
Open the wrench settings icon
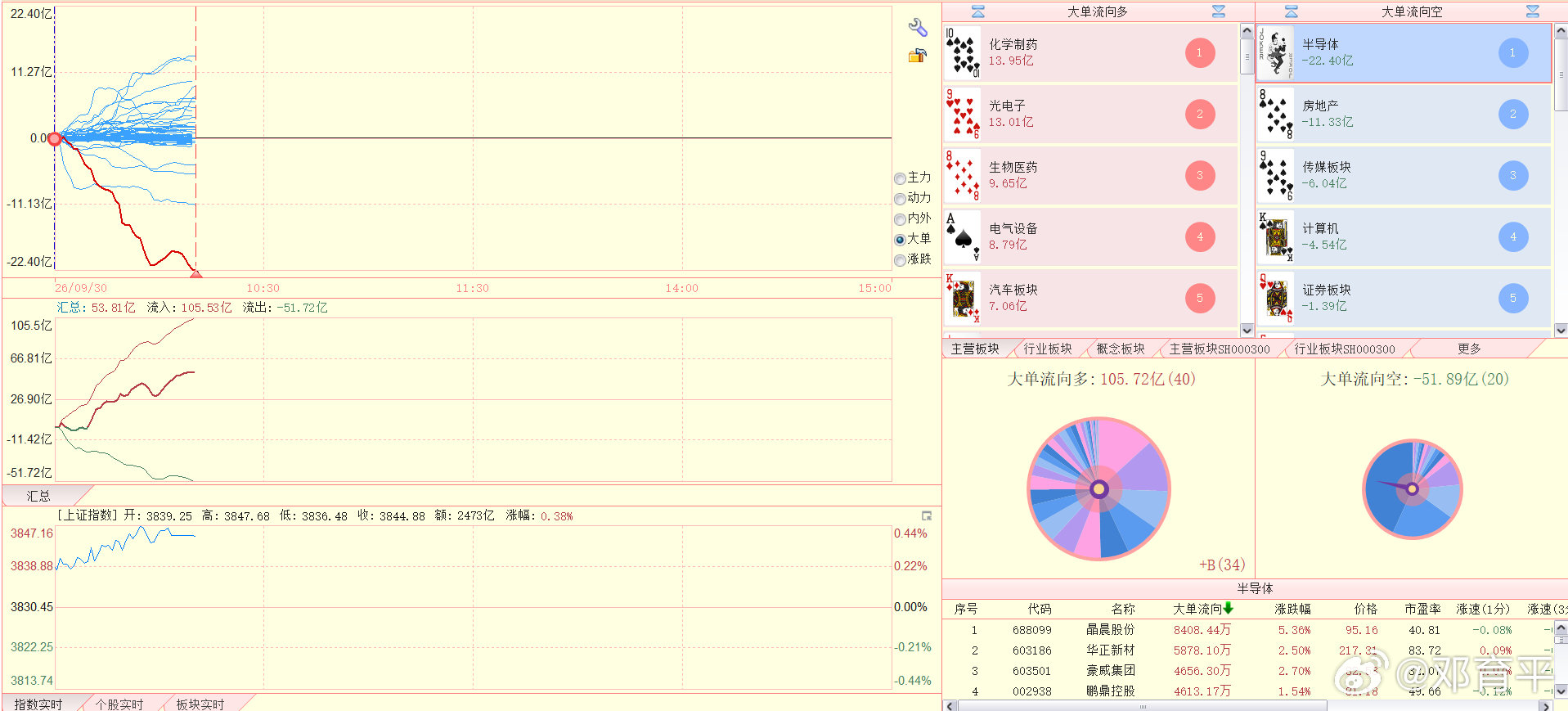(x=917, y=27)
